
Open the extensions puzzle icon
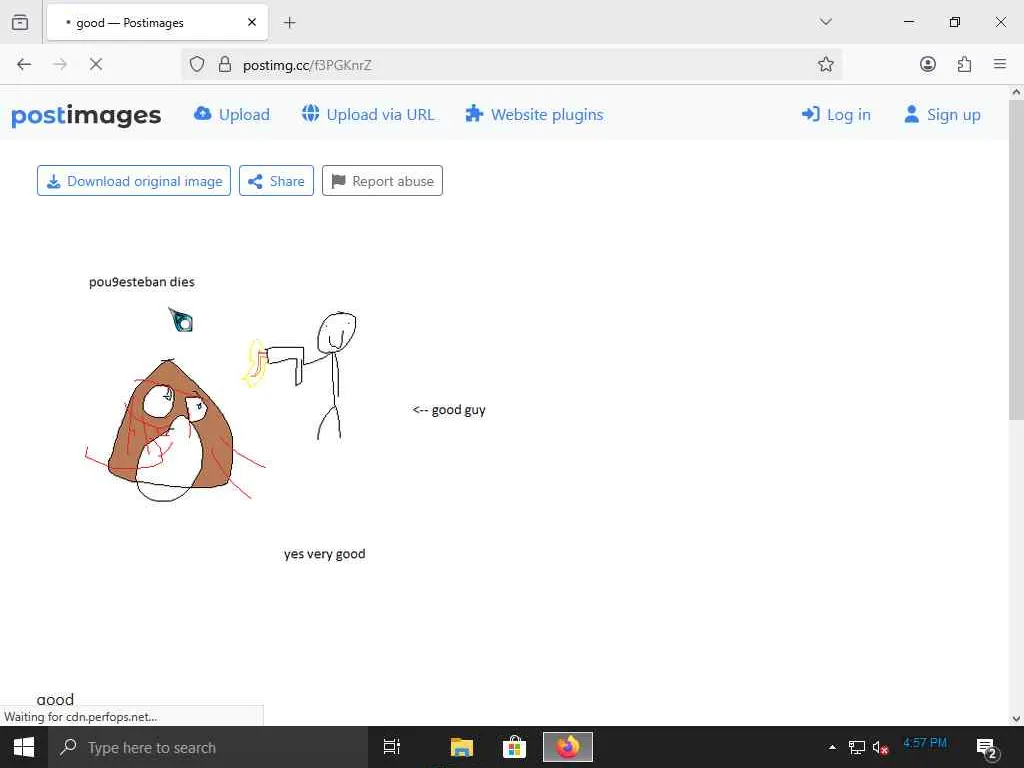[x=964, y=64]
